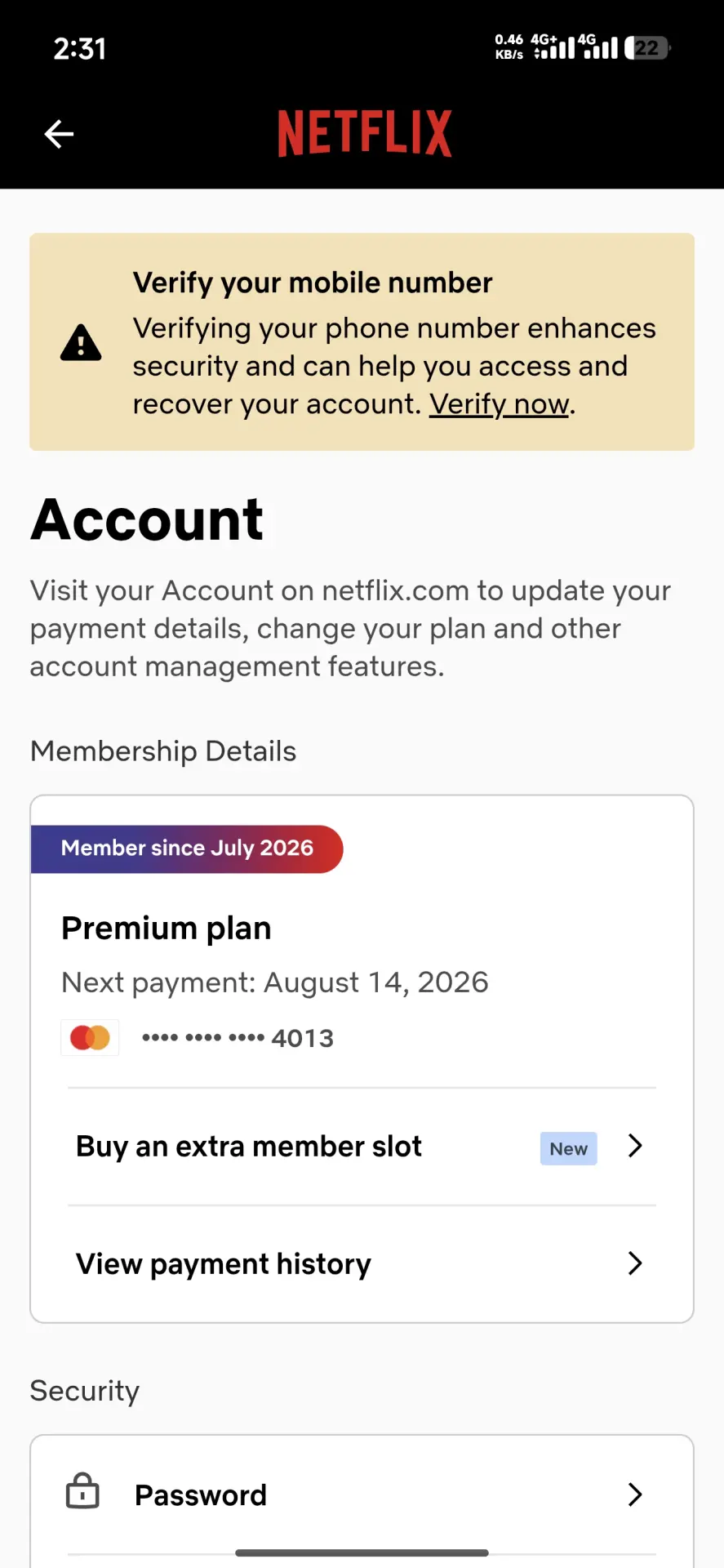Image resolution: width=724 pixels, height=1568 pixels.
Task: Click the status bar clock
Action: [x=80, y=49]
